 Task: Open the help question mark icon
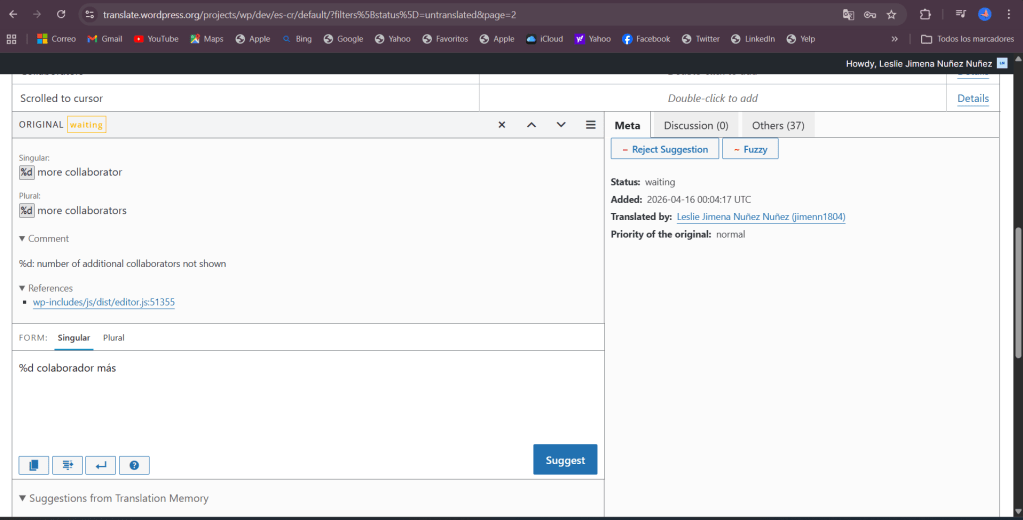point(134,465)
